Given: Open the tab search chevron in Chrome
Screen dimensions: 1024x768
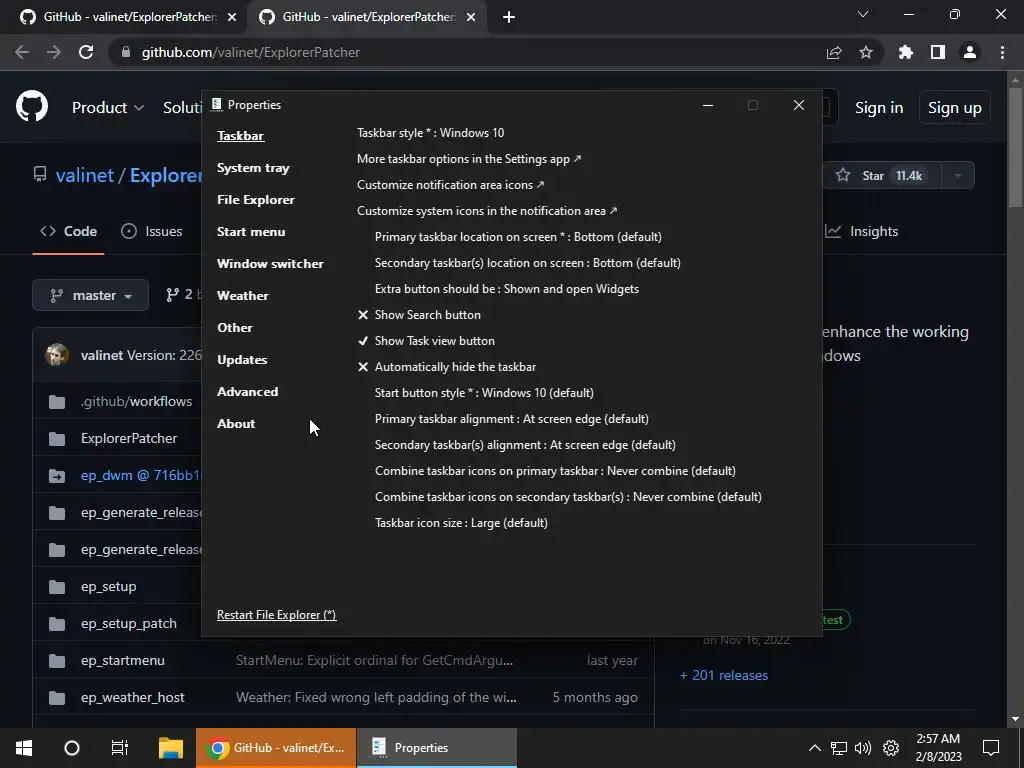Looking at the screenshot, I should [x=863, y=14].
